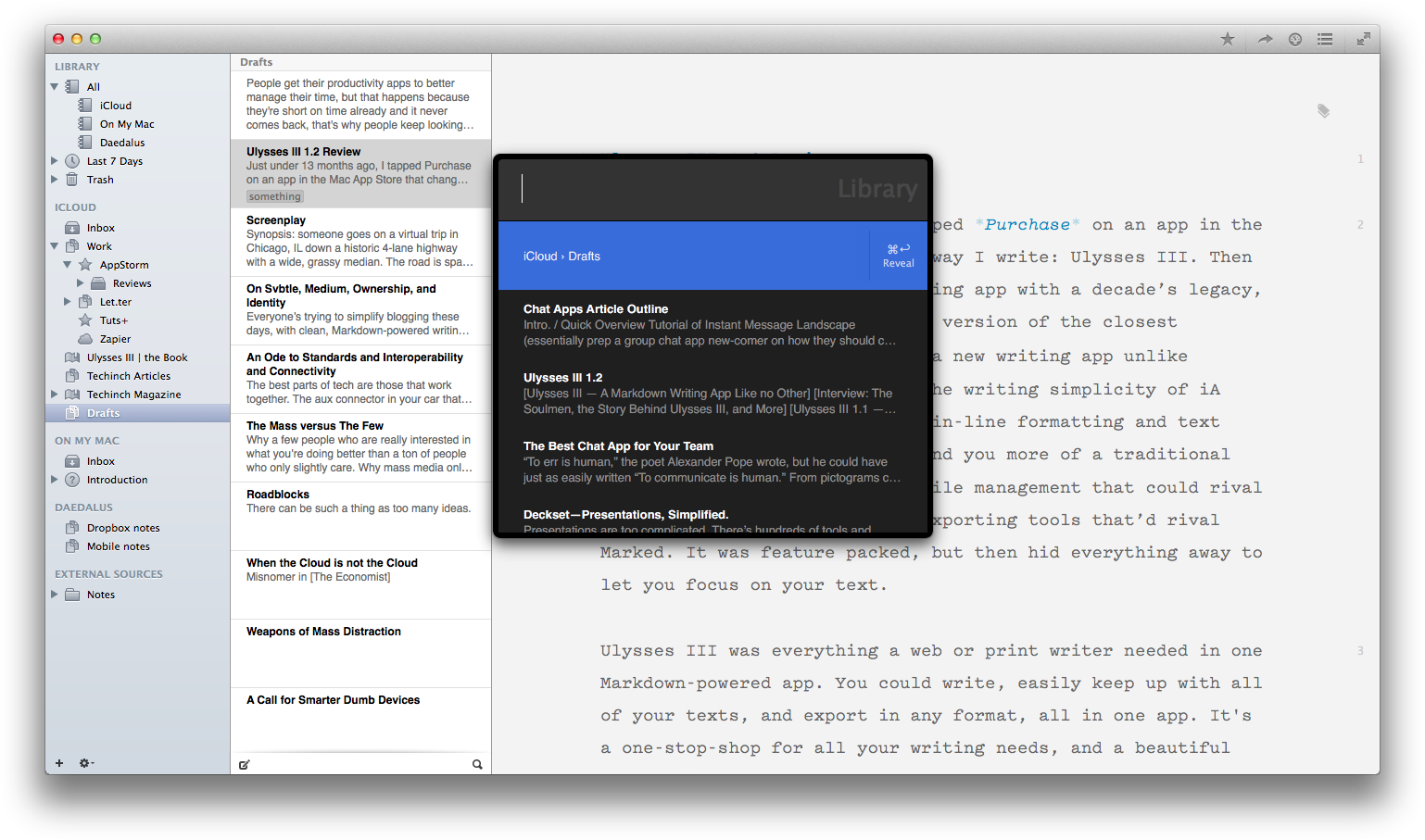Image resolution: width=1425 pixels, height=840 pixels.
Task: Open The Mass versus The Few sheet
Action: point(360,447)
